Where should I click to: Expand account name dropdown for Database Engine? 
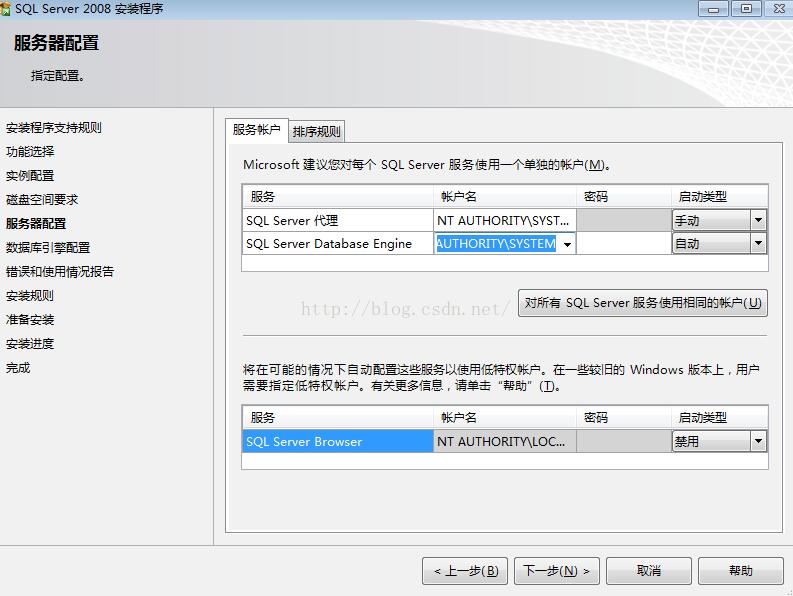pos(567,244)
